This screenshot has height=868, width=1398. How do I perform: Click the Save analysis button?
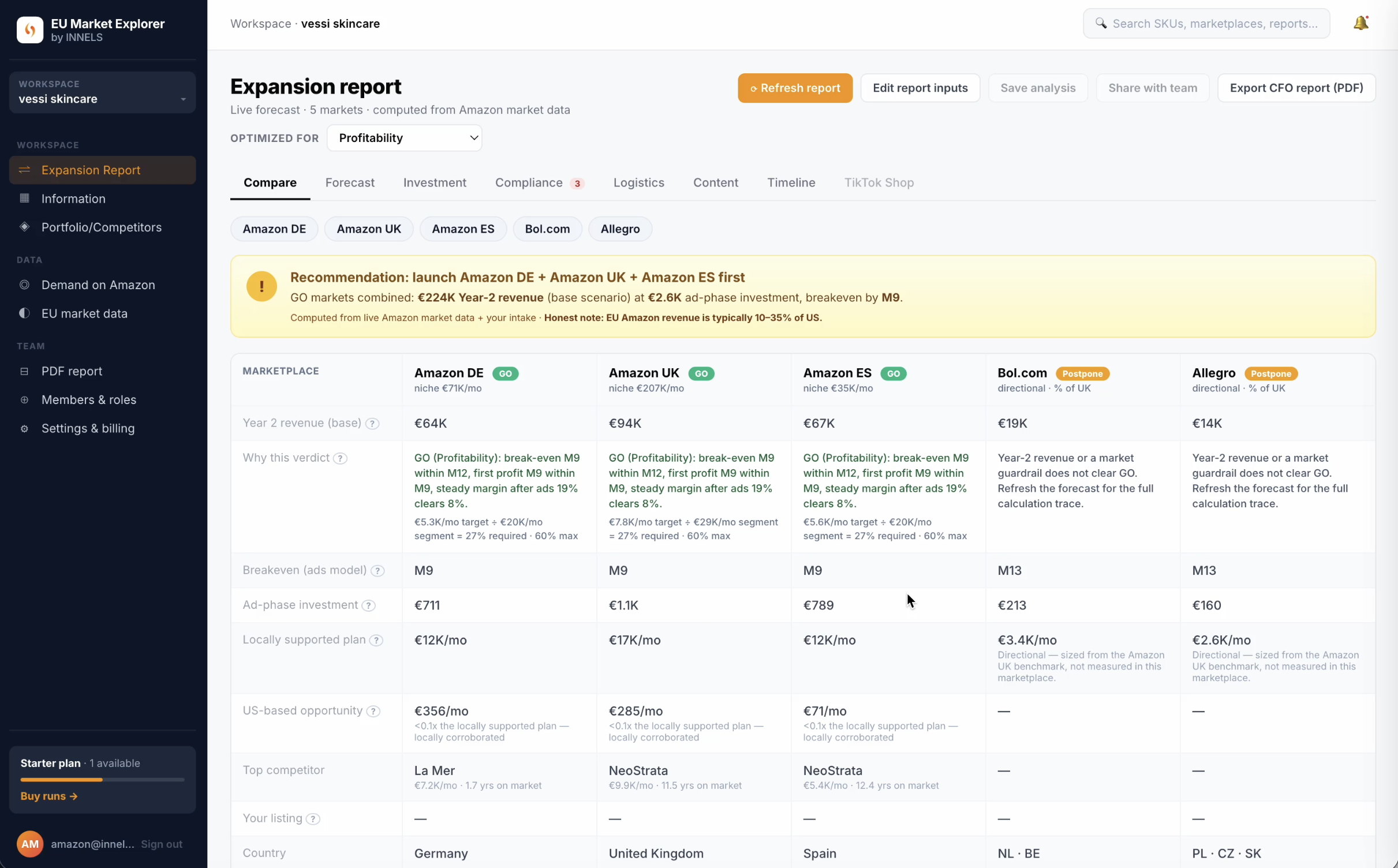(1038, 88)
